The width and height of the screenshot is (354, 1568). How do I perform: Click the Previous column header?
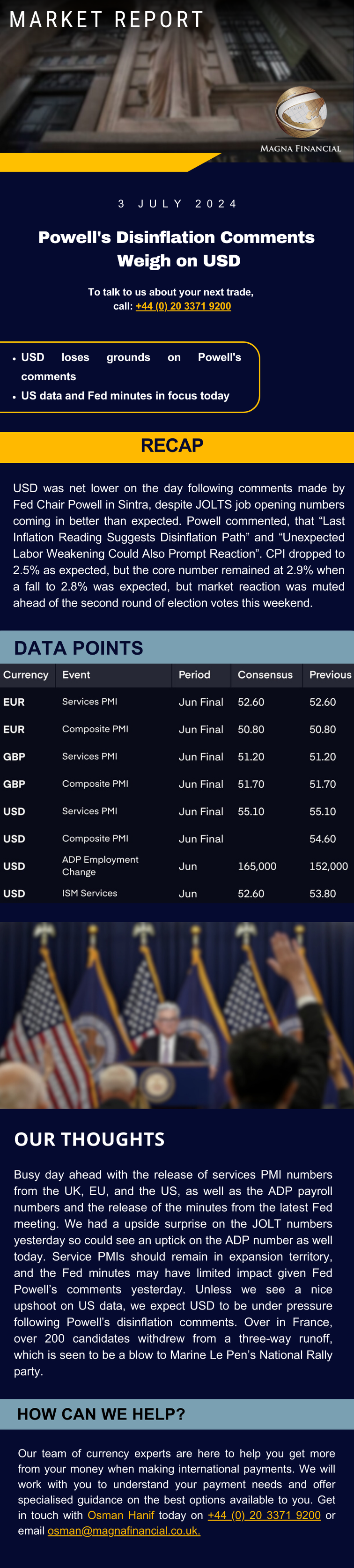pyautogui.click(x=330, y=675)
